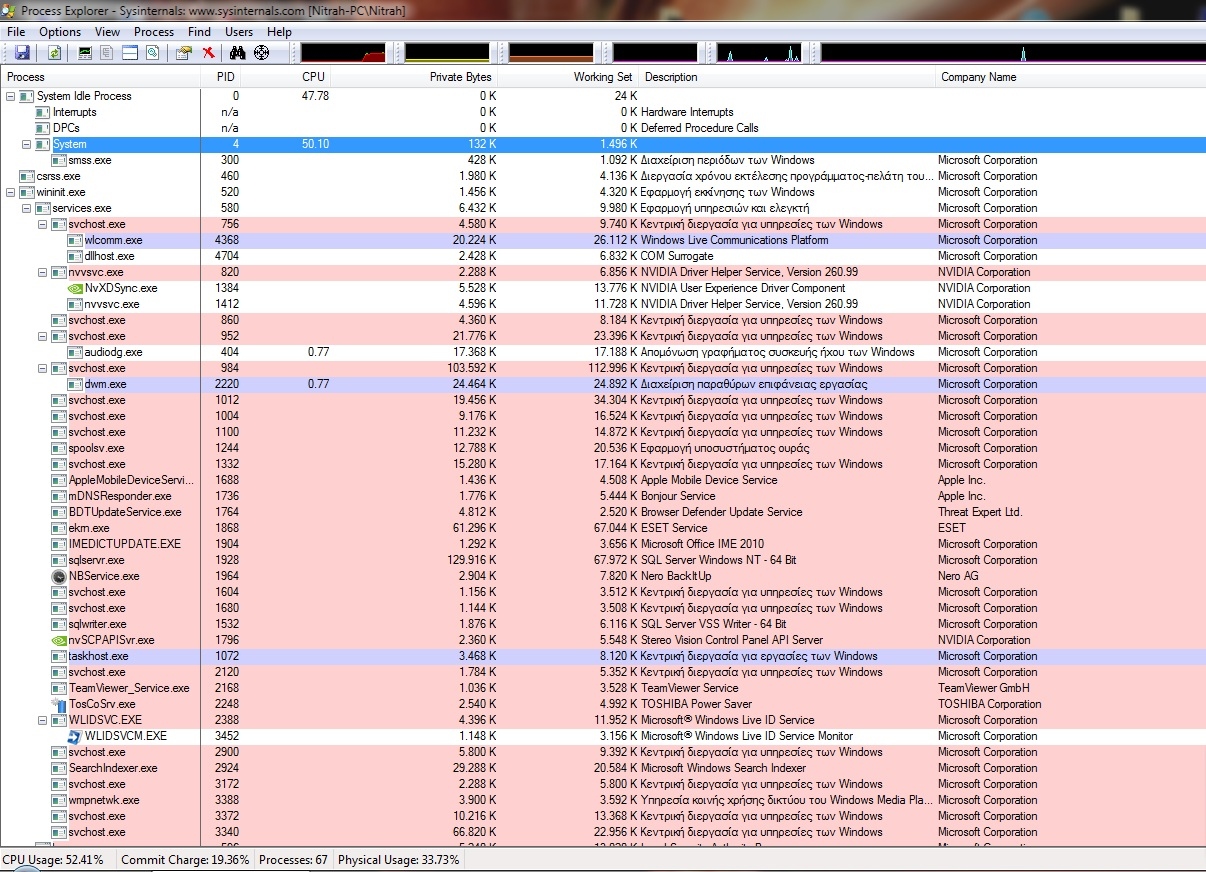This screenshot has height=872, width=1206.
Task: Collapse the services.exe tree node
Action: click(27, 208)
